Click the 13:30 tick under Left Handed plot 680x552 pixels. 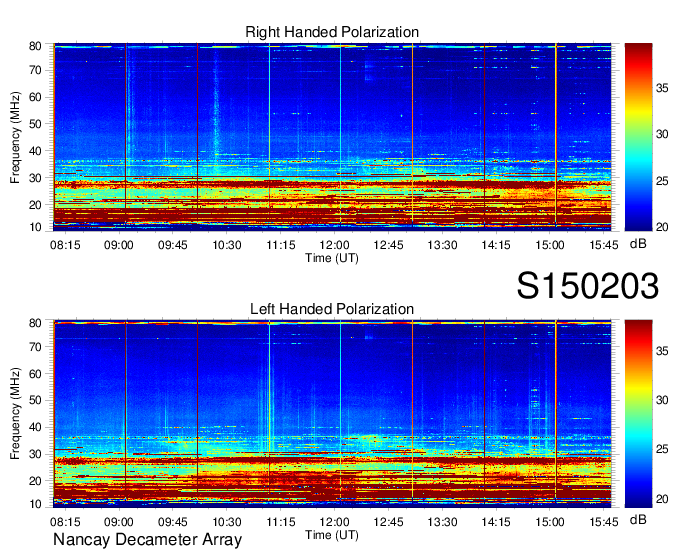click(x=442, y=522)
